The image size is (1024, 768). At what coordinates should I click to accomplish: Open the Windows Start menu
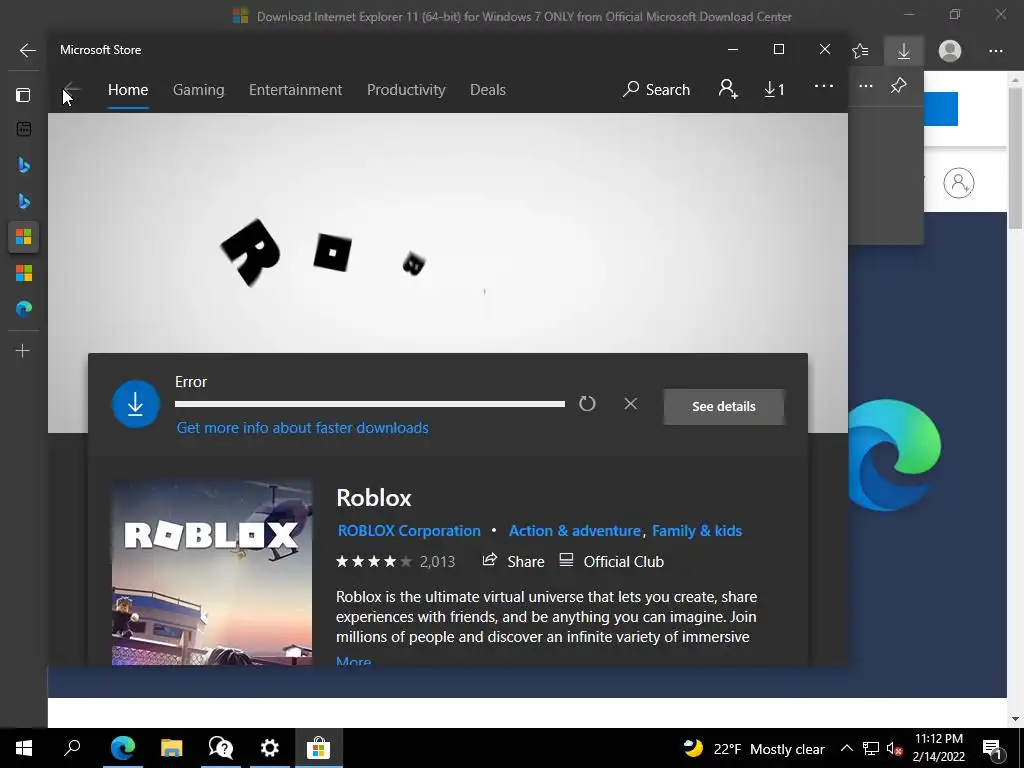24,748
